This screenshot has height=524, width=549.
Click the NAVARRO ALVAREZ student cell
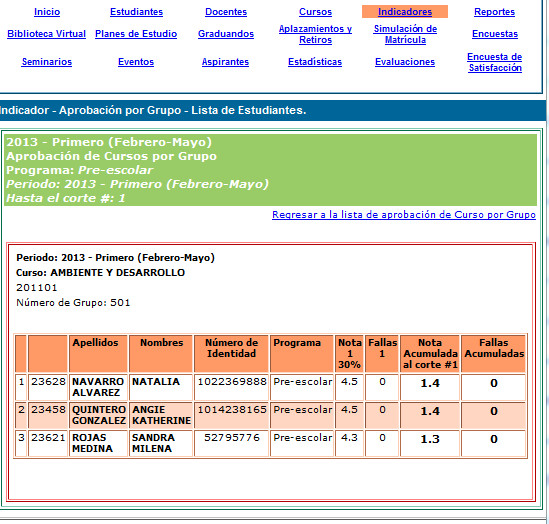tap(98, 387)
